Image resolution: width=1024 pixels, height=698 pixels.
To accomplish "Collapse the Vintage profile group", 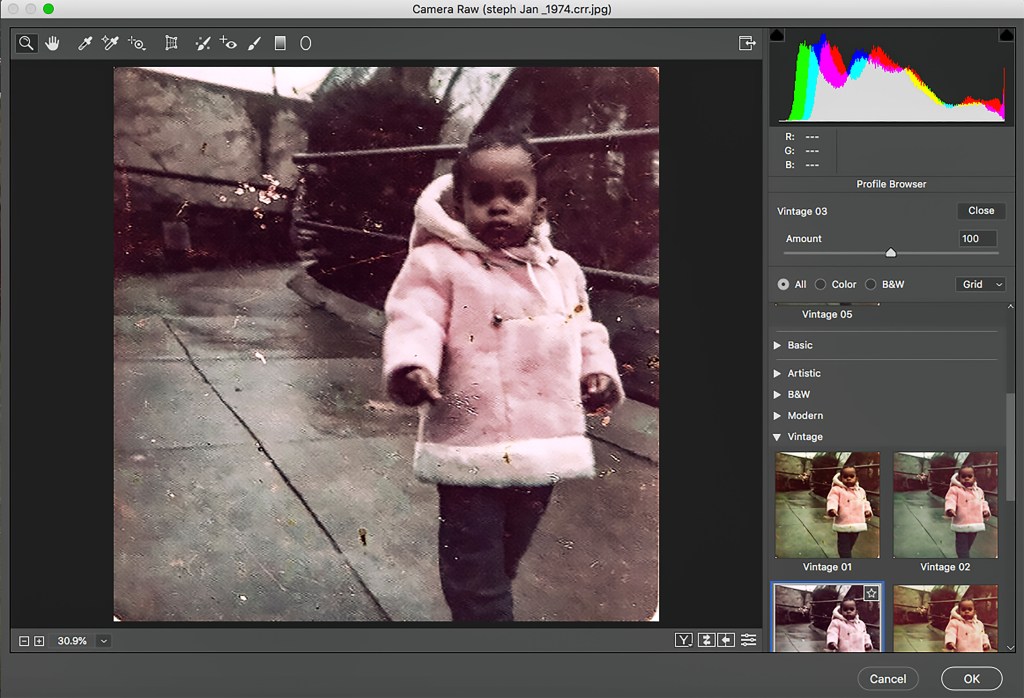I will click(x=778, y=437).
